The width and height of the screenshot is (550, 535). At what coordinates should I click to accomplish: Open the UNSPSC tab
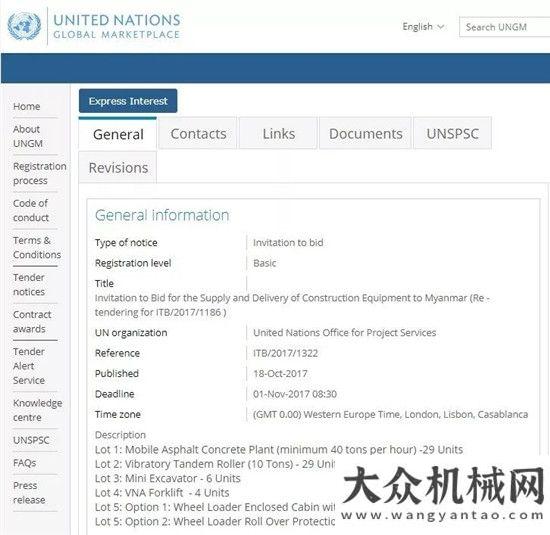pyautogui.click(x=452, y=134)
